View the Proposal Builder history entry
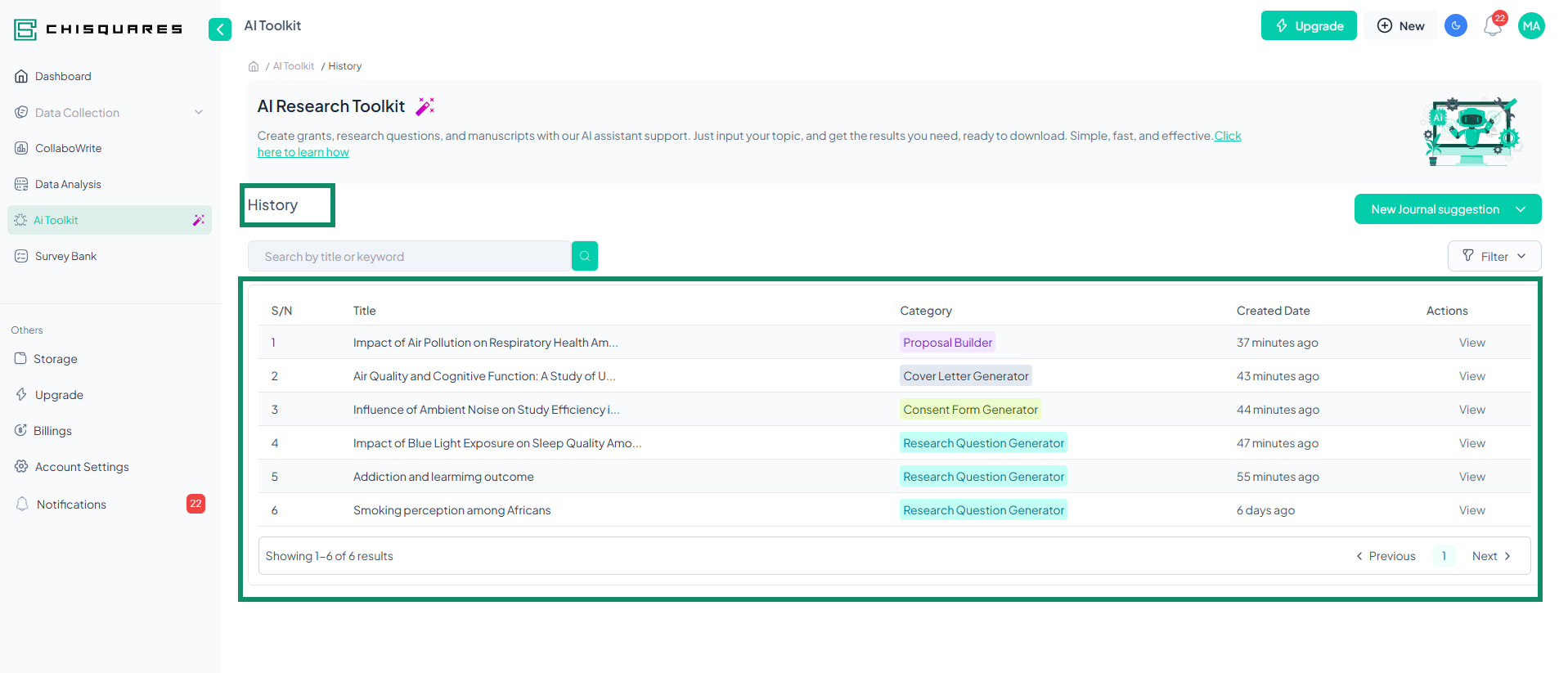 [1471, 343]
